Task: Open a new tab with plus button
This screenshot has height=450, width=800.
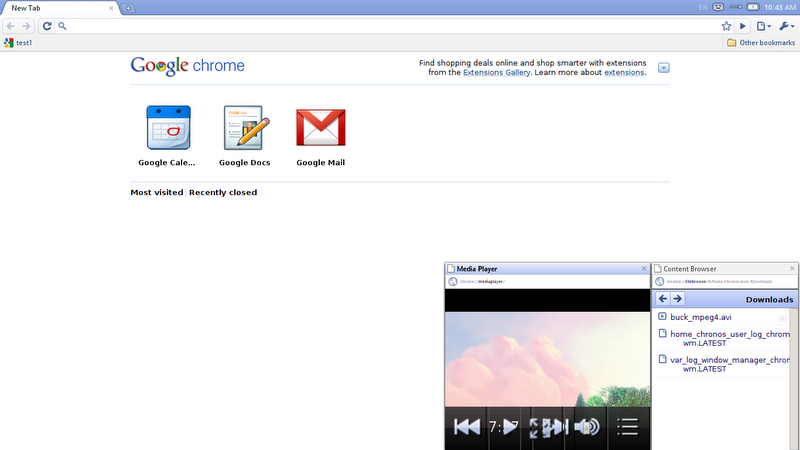Action: point(128,8)
